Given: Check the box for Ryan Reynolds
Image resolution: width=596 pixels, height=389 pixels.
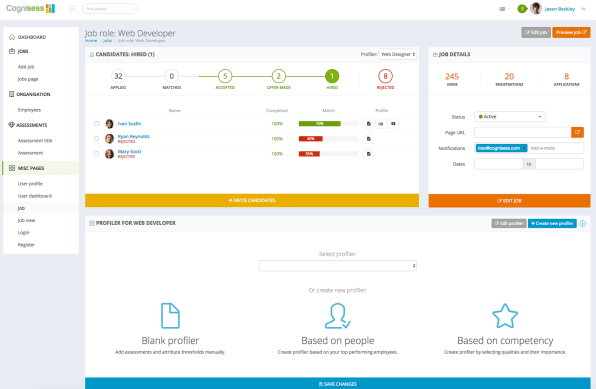Looking at the screenshot, I should [x=96, y=139].
